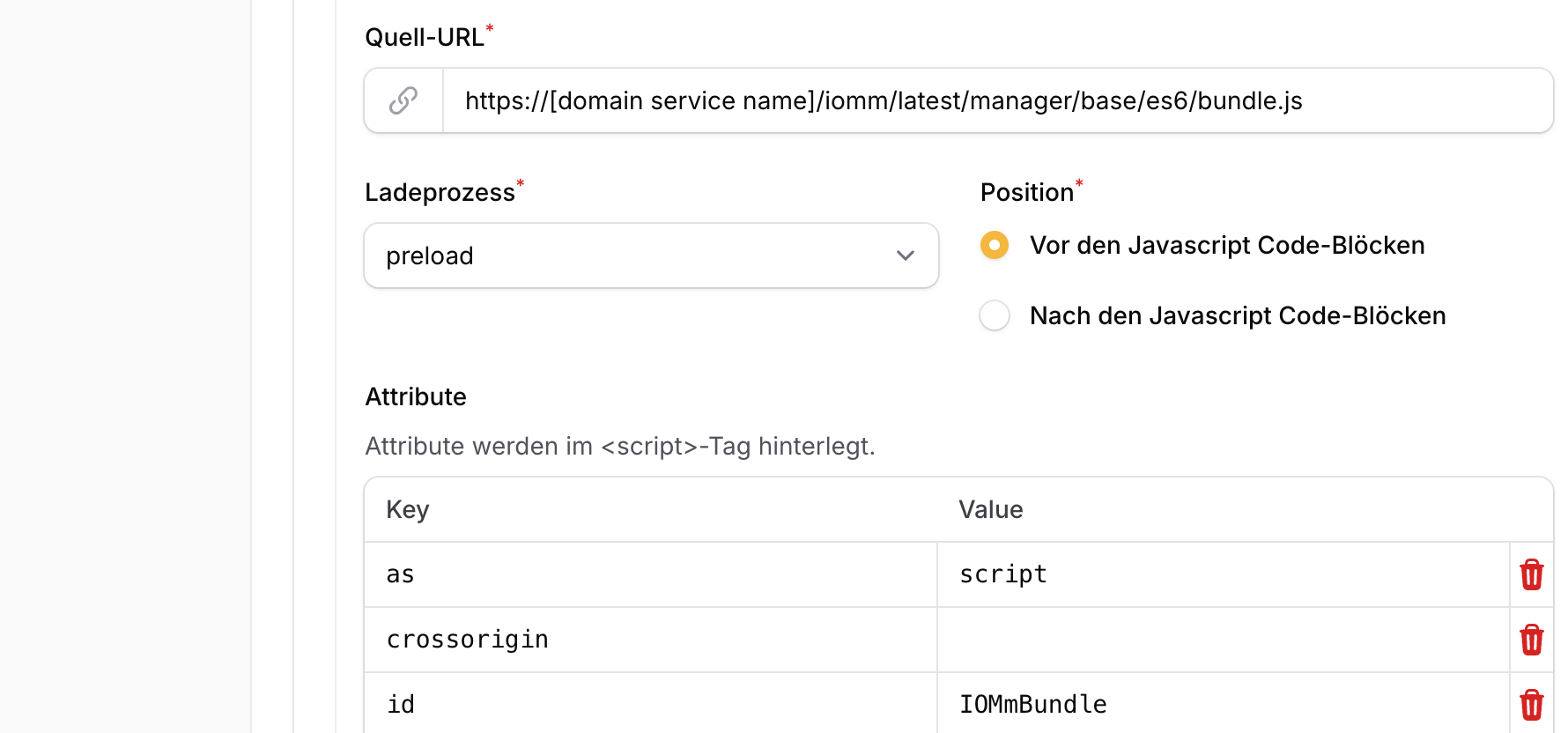Edit the 'id' key cell
Image resolution: width=1568 pixels, height=733 pixels.
pos(651,703)
